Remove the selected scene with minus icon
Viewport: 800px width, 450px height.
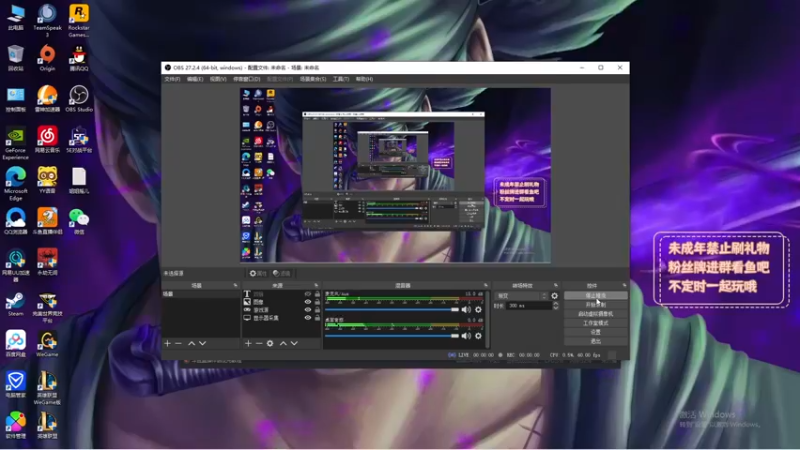coord(178,343)
